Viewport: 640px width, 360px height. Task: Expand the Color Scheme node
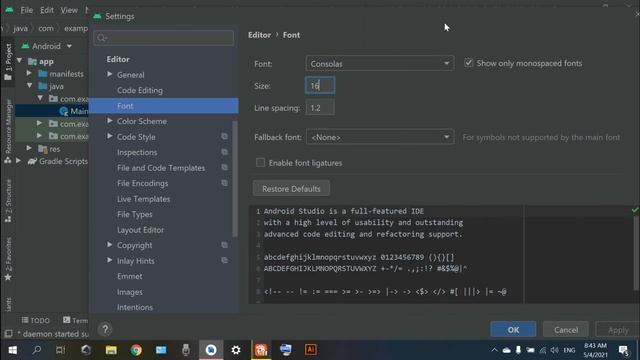coord(109,121)
